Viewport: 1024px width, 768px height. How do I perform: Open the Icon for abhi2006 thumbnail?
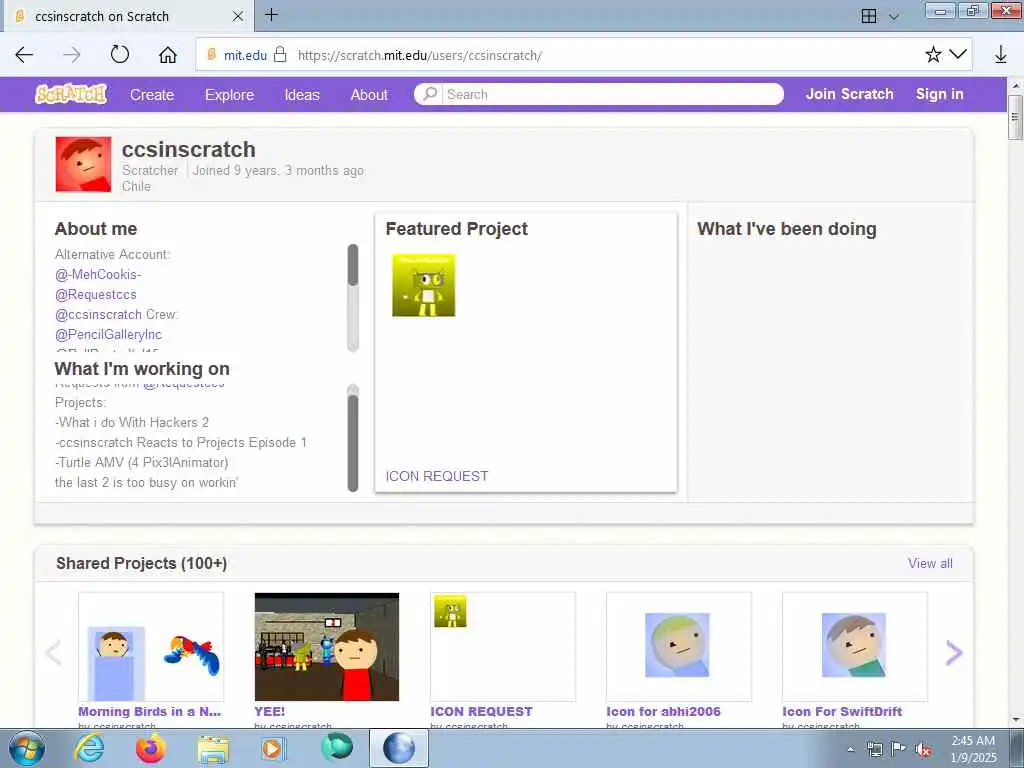[x=679, y=647]
